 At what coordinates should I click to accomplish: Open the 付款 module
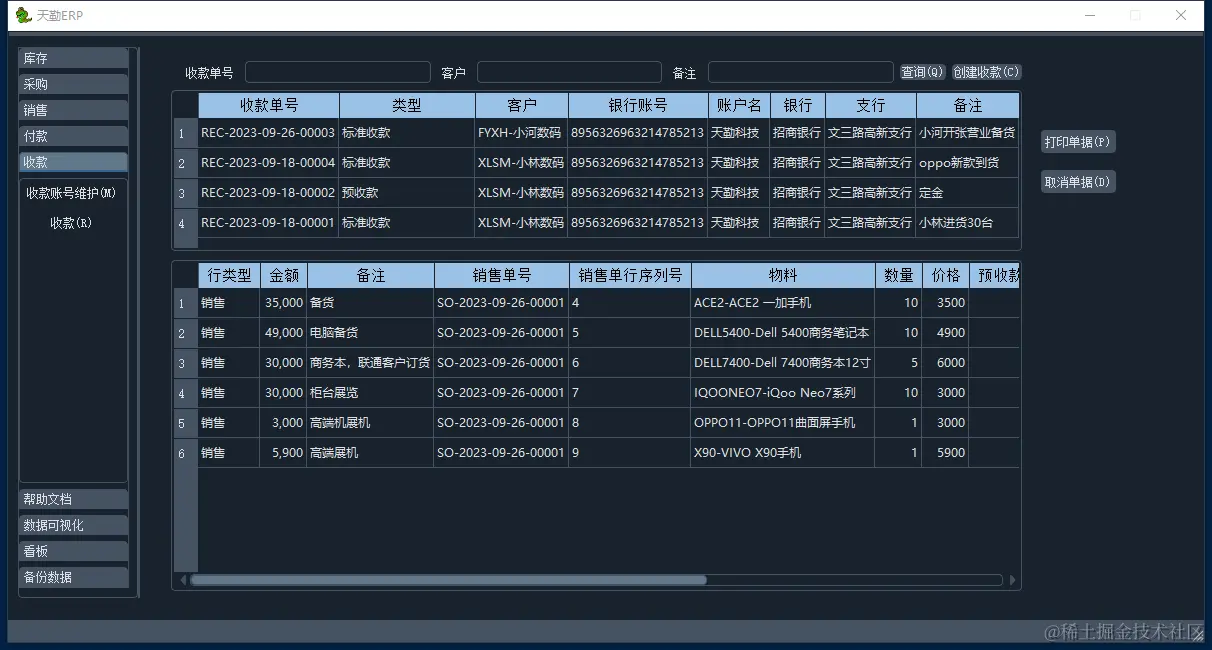point(72,135)
